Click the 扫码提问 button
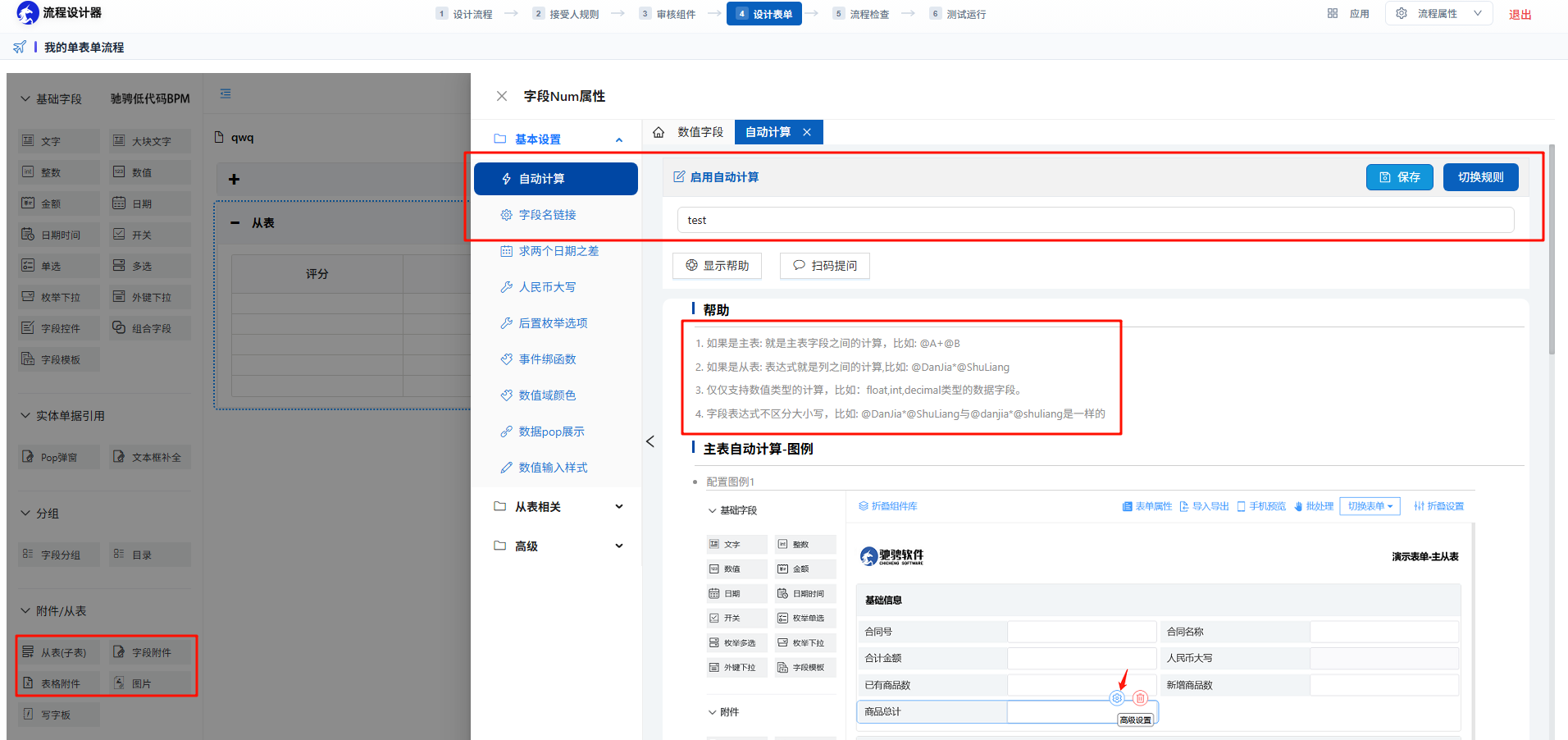Viewport: 1568px width, 740px height. click(x=824, y=266)
